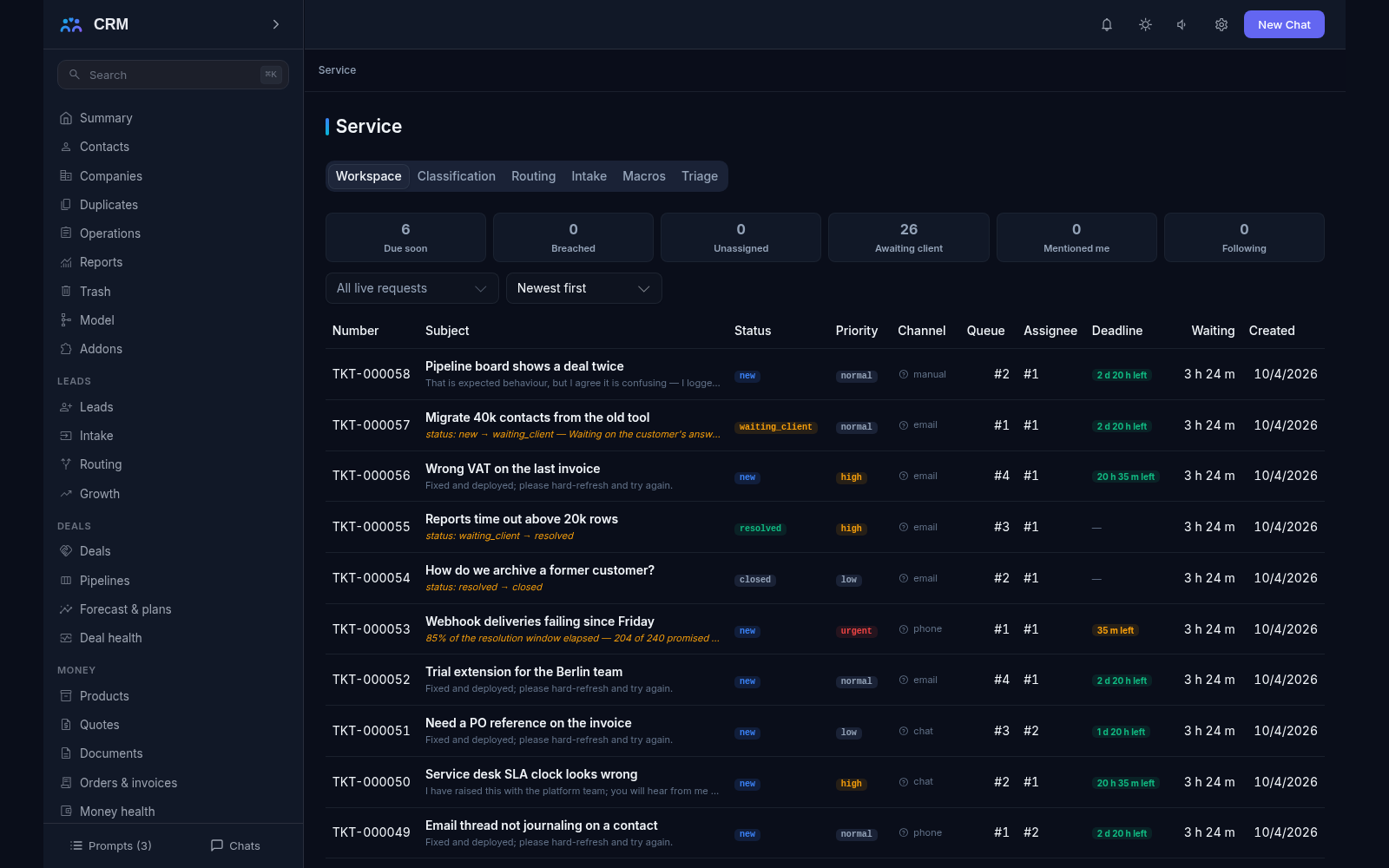Open the Intake tab in Service
The image size is (1389, 868).
(589, 176)
